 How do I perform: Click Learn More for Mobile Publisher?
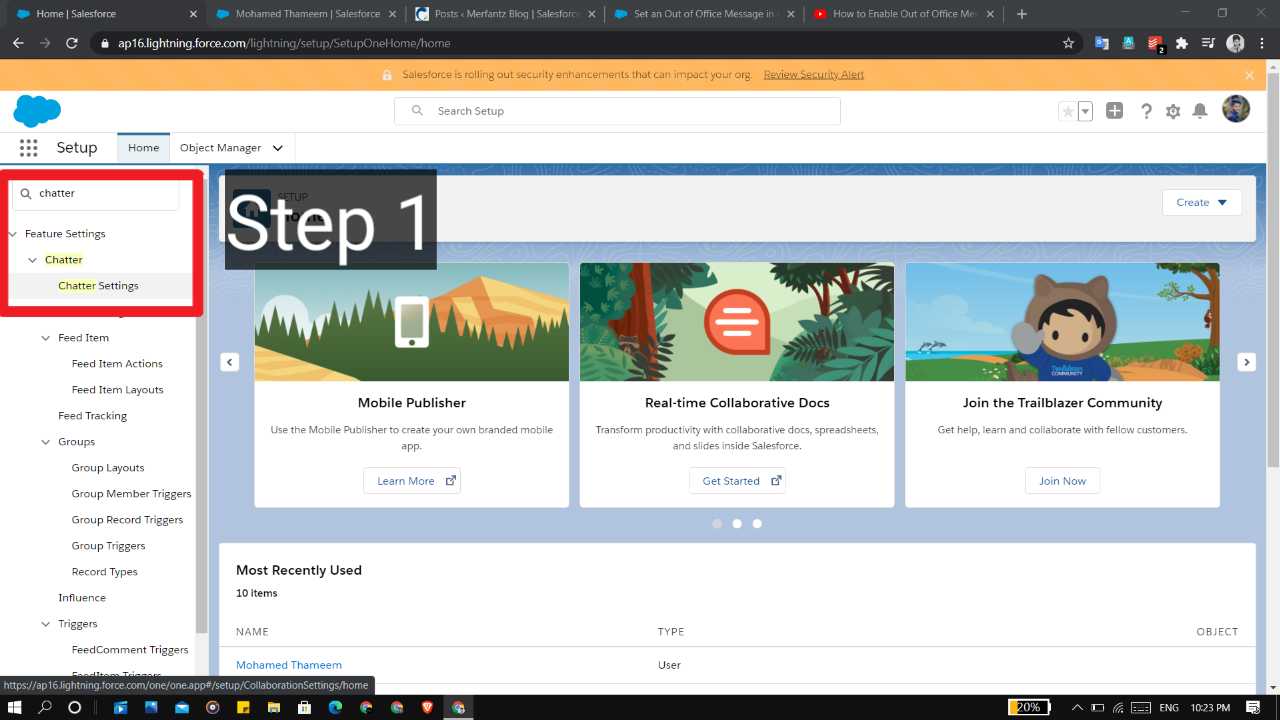(x=412, y=481)
